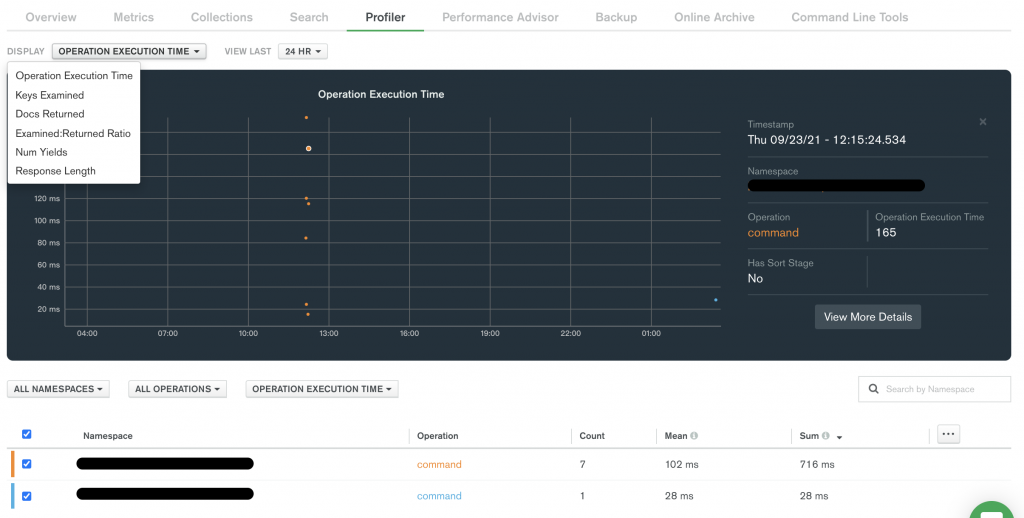Open the green chat bubble icon
Screen dimensions: 1024x518
tap(993, 512)
